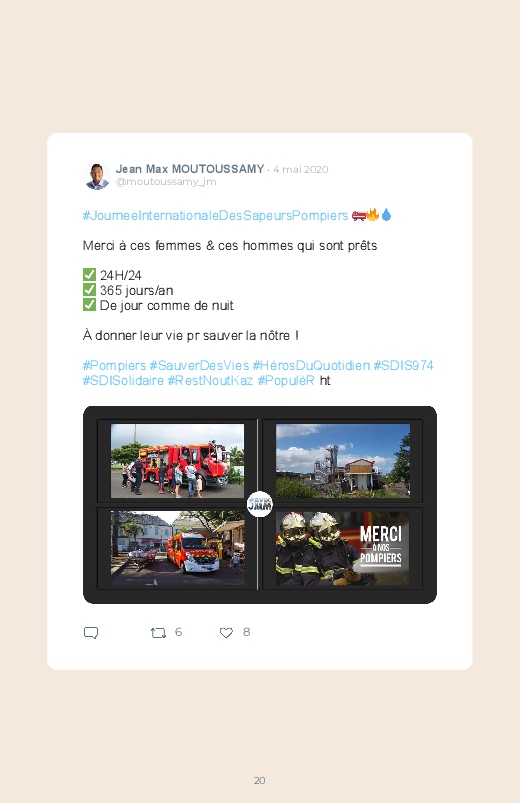The height and width of the screenshot is (803, 520).
Task: Open Jean Max Moutoussamy's profile avatar
Action: [97, 176]
